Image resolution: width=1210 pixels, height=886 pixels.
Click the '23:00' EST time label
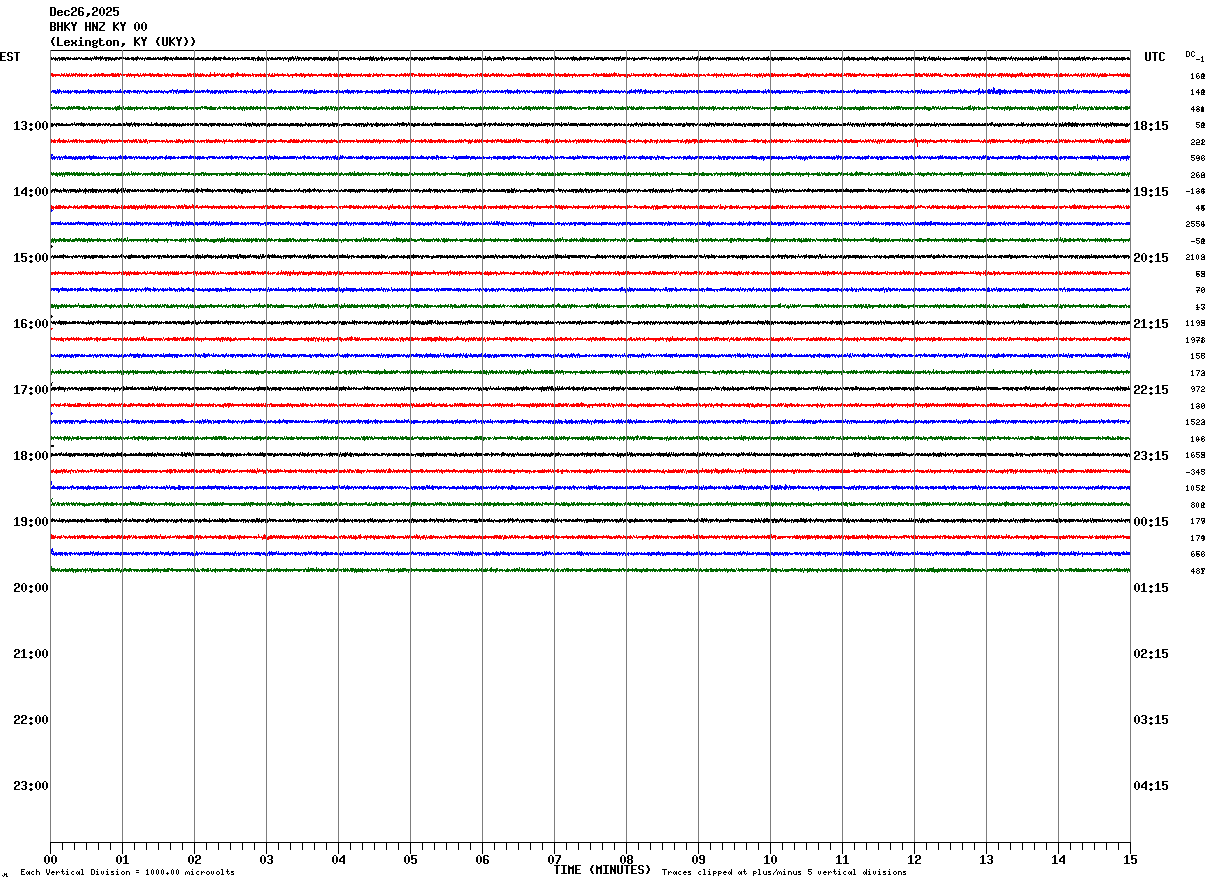(x=30, y=786)
